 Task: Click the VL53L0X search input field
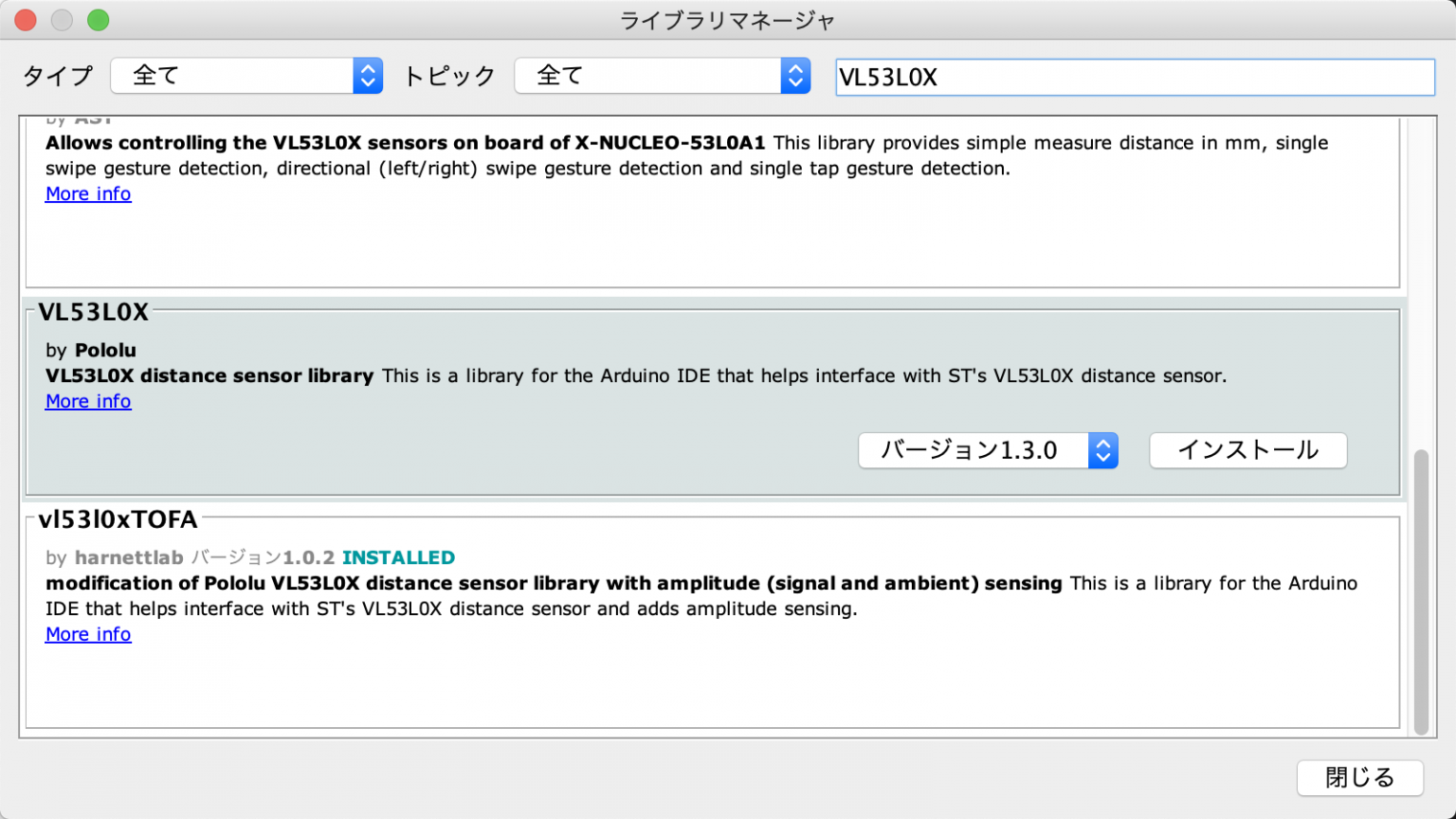(1133, 78)
